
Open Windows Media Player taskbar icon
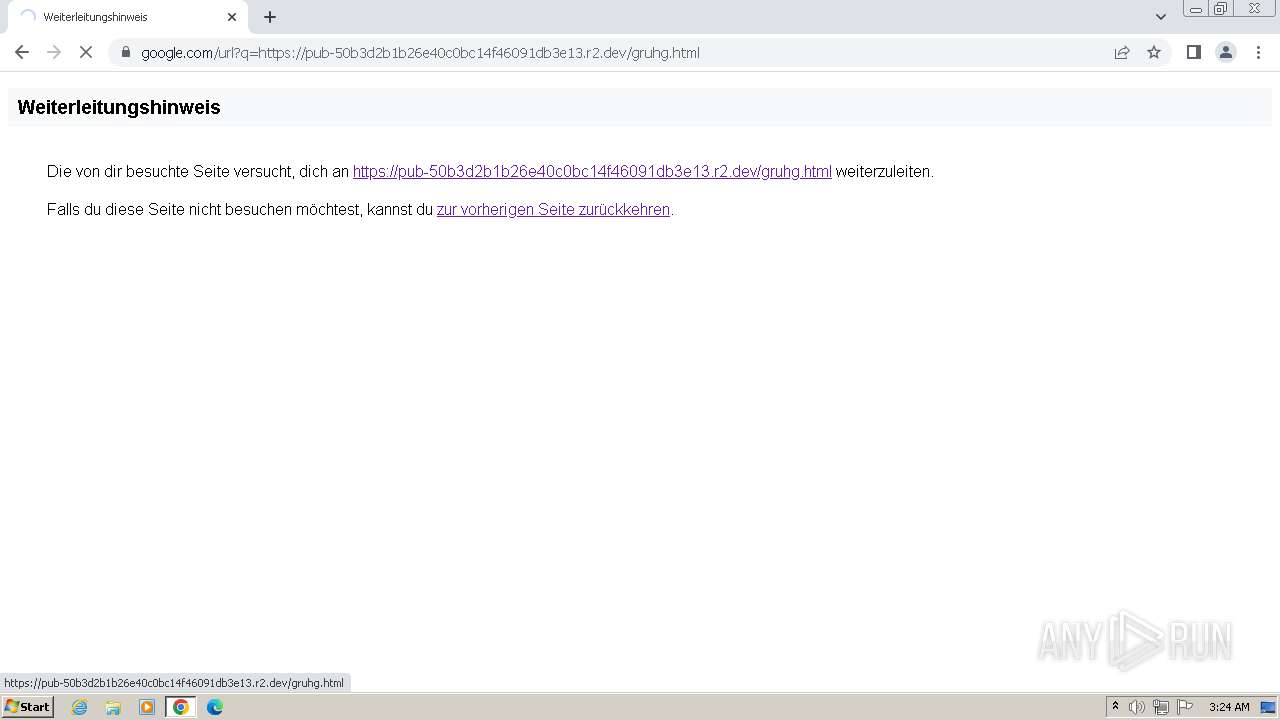pyautogui.click(x=147, y=707)
